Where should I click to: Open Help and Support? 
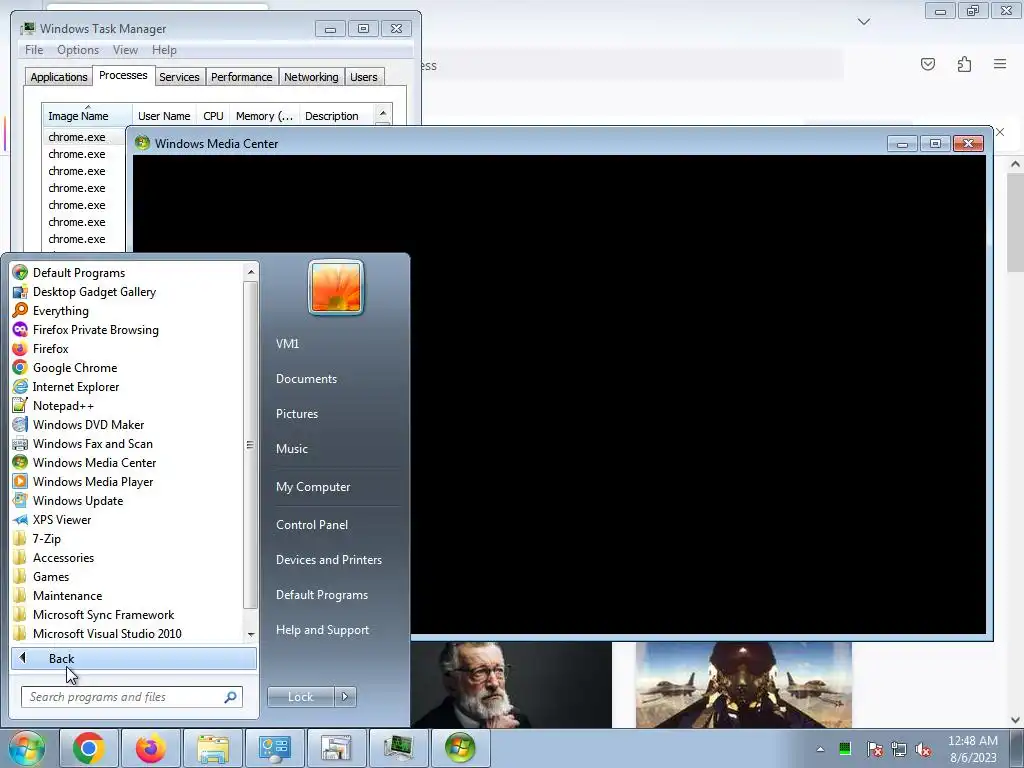tap(322, 630)
